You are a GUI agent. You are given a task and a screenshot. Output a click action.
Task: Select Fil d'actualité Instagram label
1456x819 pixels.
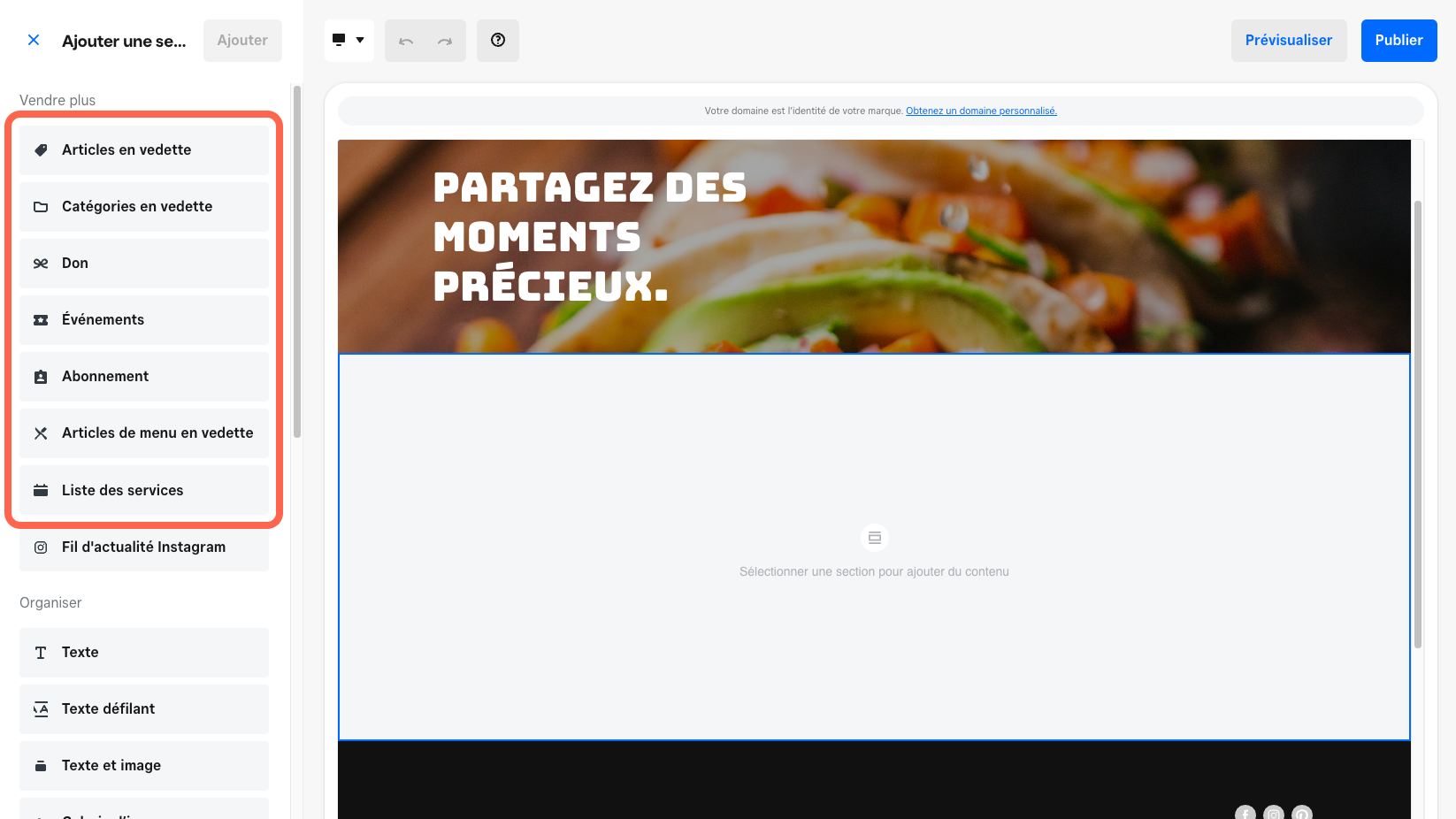tap(143, 547)
